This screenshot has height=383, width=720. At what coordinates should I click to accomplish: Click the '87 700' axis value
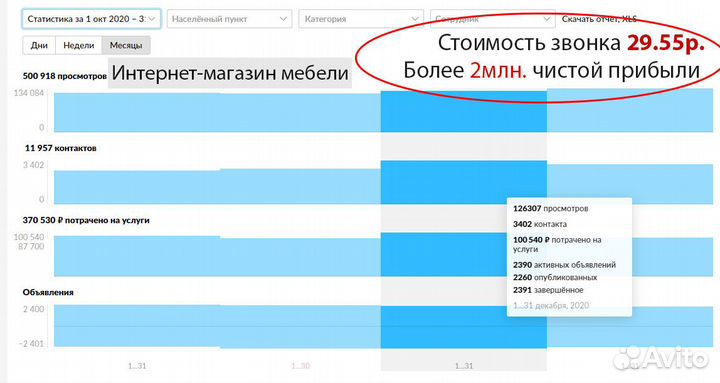pos(31,247)
